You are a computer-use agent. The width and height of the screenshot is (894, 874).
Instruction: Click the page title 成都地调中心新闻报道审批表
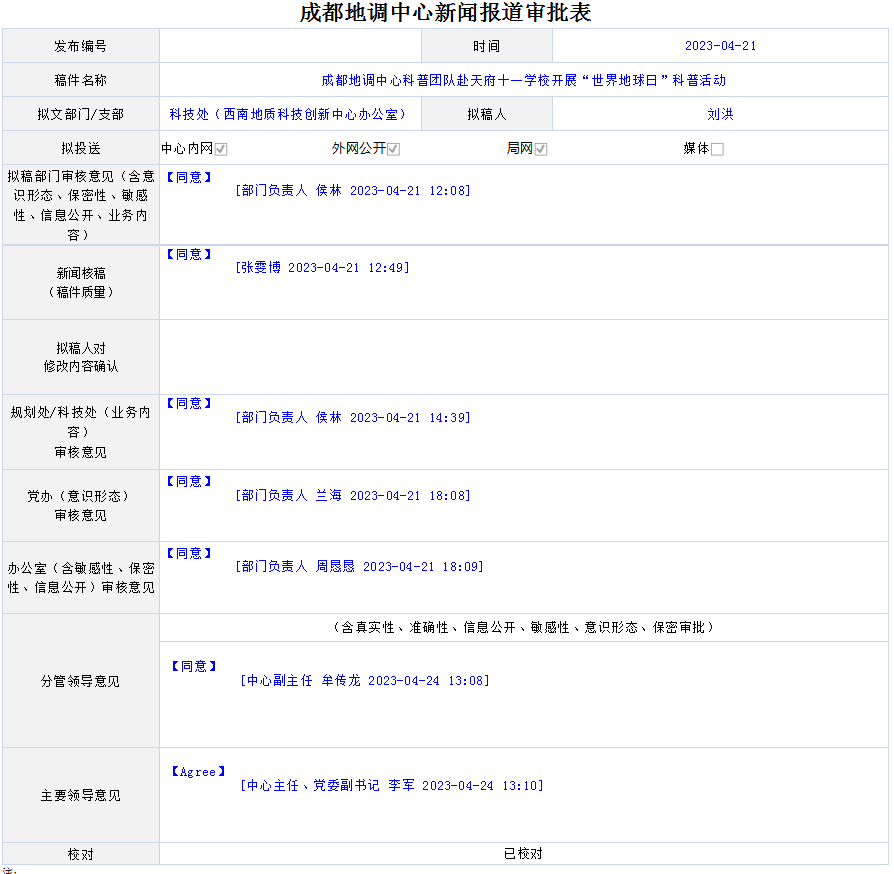(446, 13)
